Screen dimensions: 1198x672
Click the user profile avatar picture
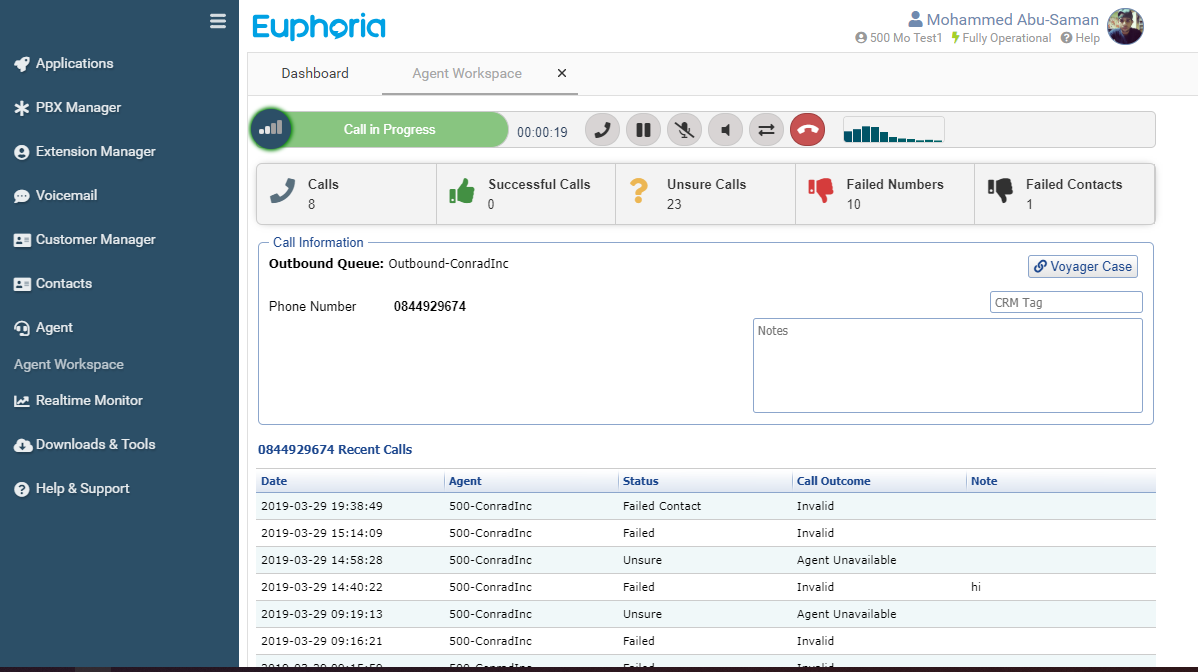(1125, 27)
